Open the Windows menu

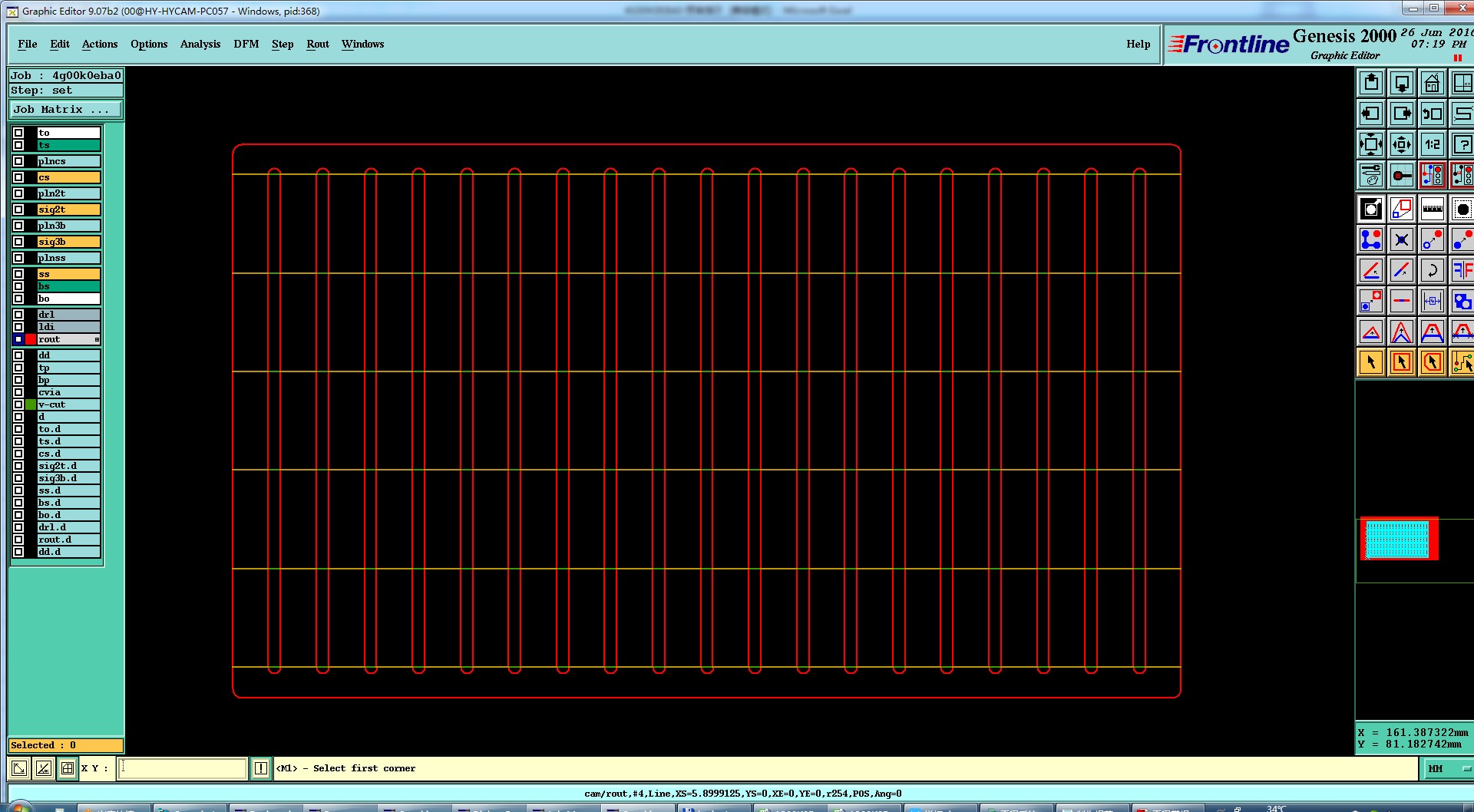pyautogui.click(x=363, y=44)
